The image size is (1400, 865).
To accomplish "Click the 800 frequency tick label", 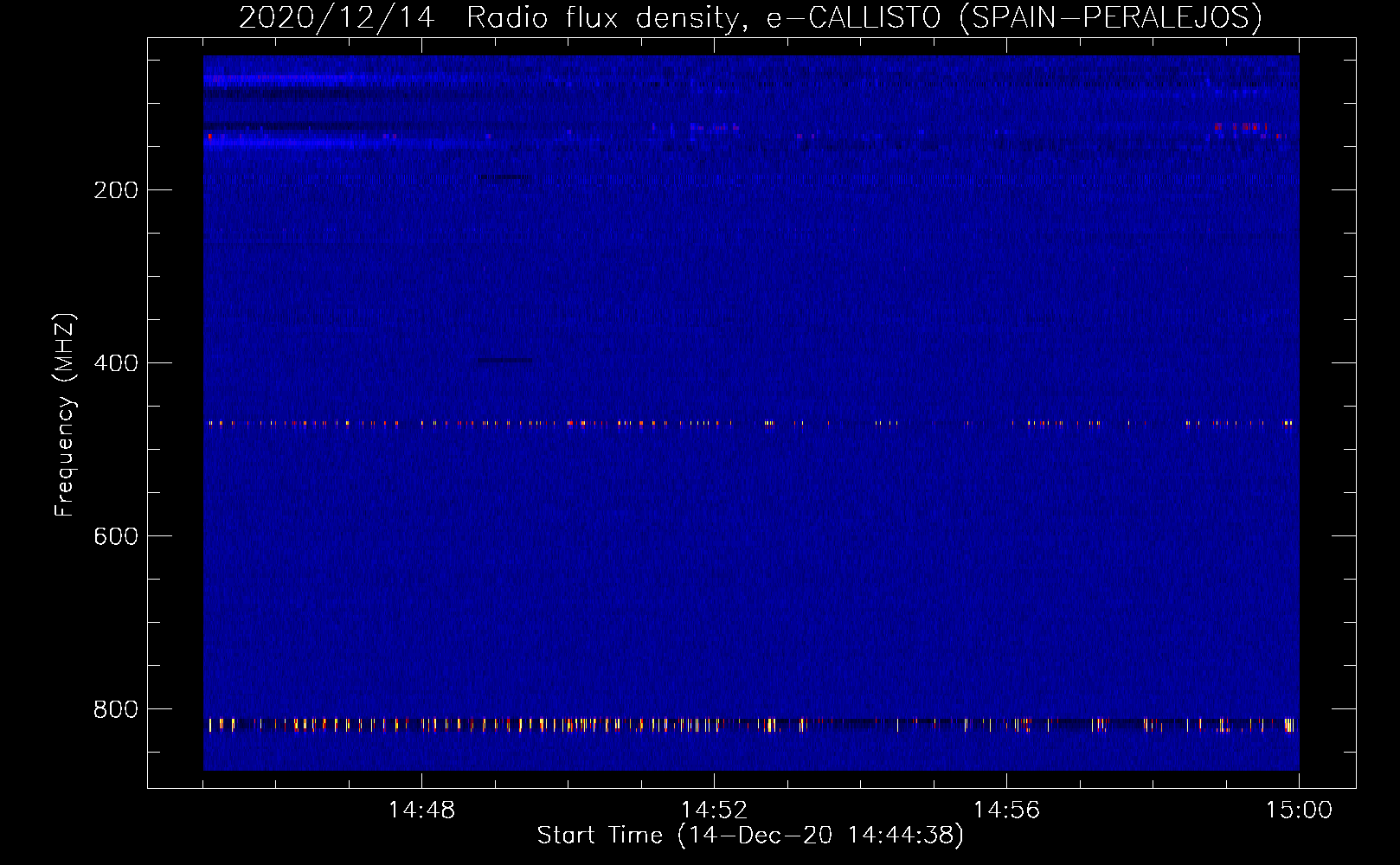I will [116, 709].
